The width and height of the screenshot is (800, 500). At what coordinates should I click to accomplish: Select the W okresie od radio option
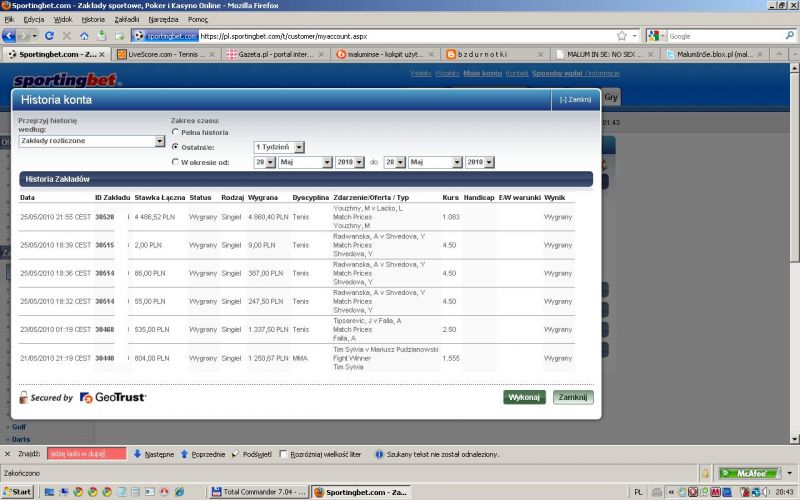(175, 161)
